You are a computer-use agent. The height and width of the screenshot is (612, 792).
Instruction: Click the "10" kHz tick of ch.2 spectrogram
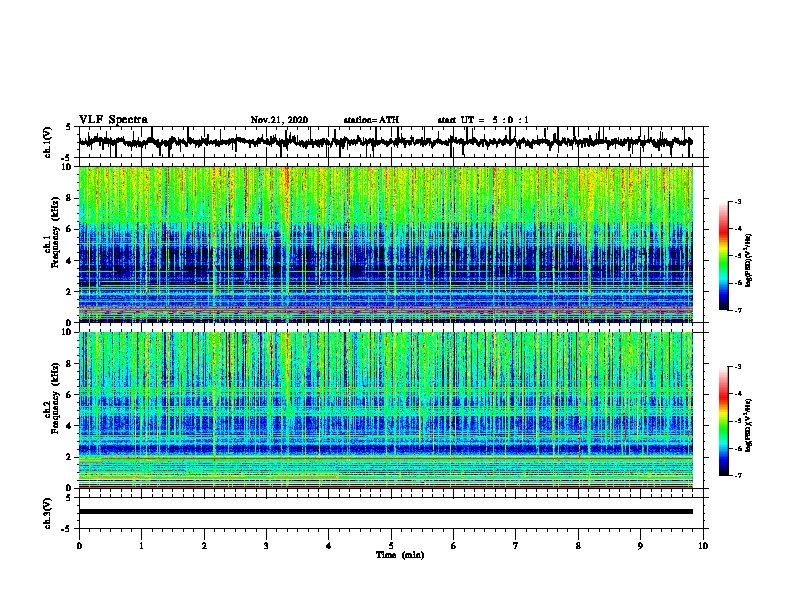click(x=68, y=332)
